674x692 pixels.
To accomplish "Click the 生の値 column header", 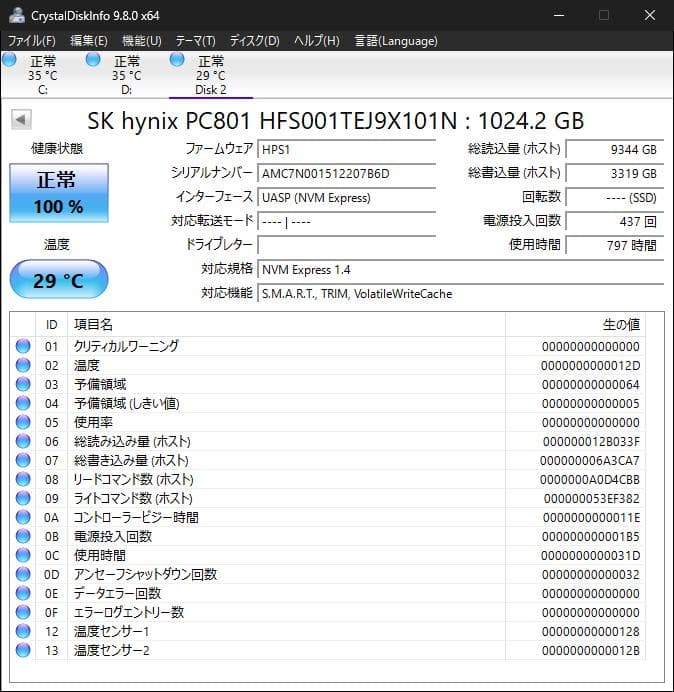I will [575, 325].
